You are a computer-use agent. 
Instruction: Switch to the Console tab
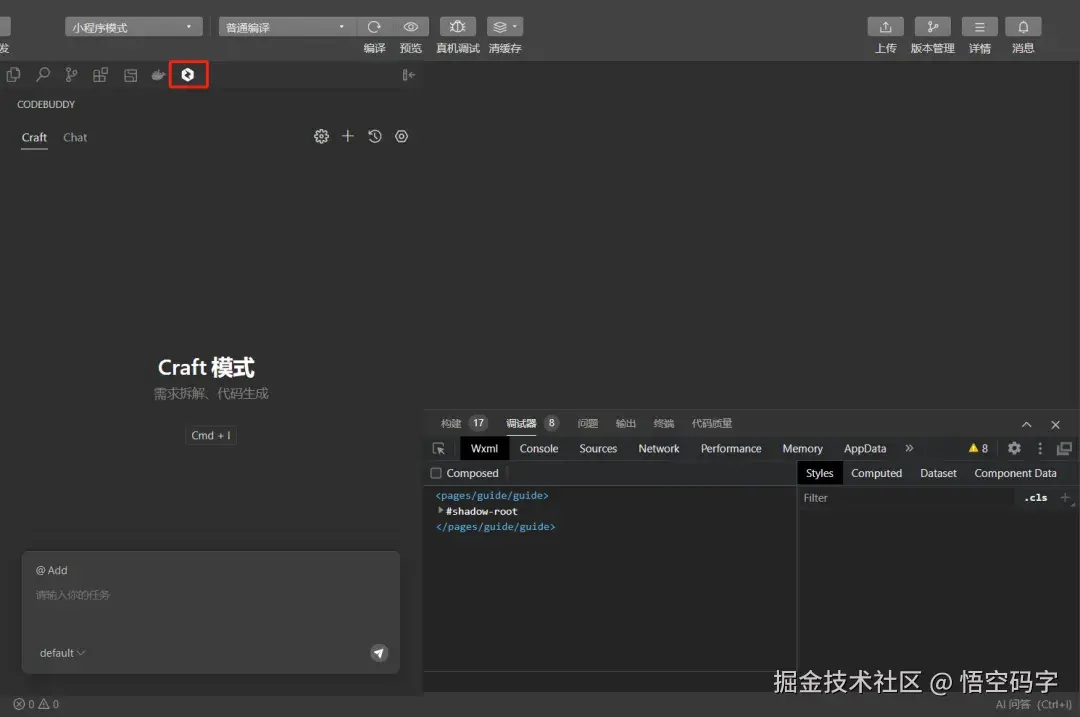click(x=539, y=448)
